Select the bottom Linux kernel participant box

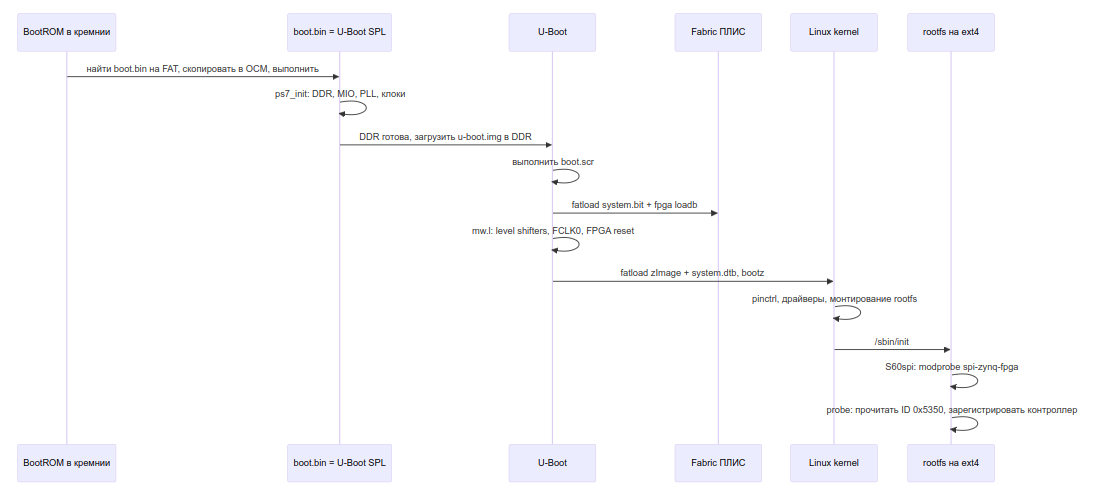833,463
